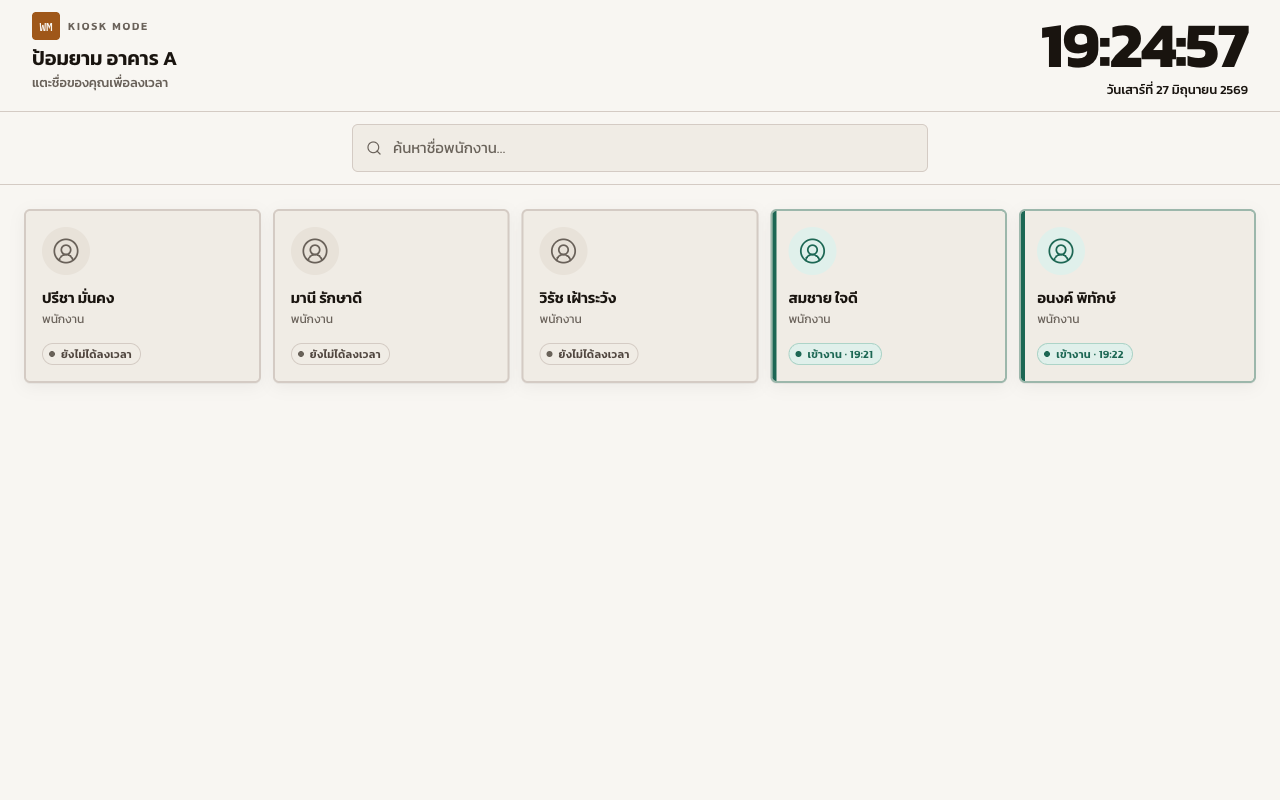Click the ป้อมยาม อาคาร A heading
The width and height of the screenshot is (1280, 800).
click(104, 58)
